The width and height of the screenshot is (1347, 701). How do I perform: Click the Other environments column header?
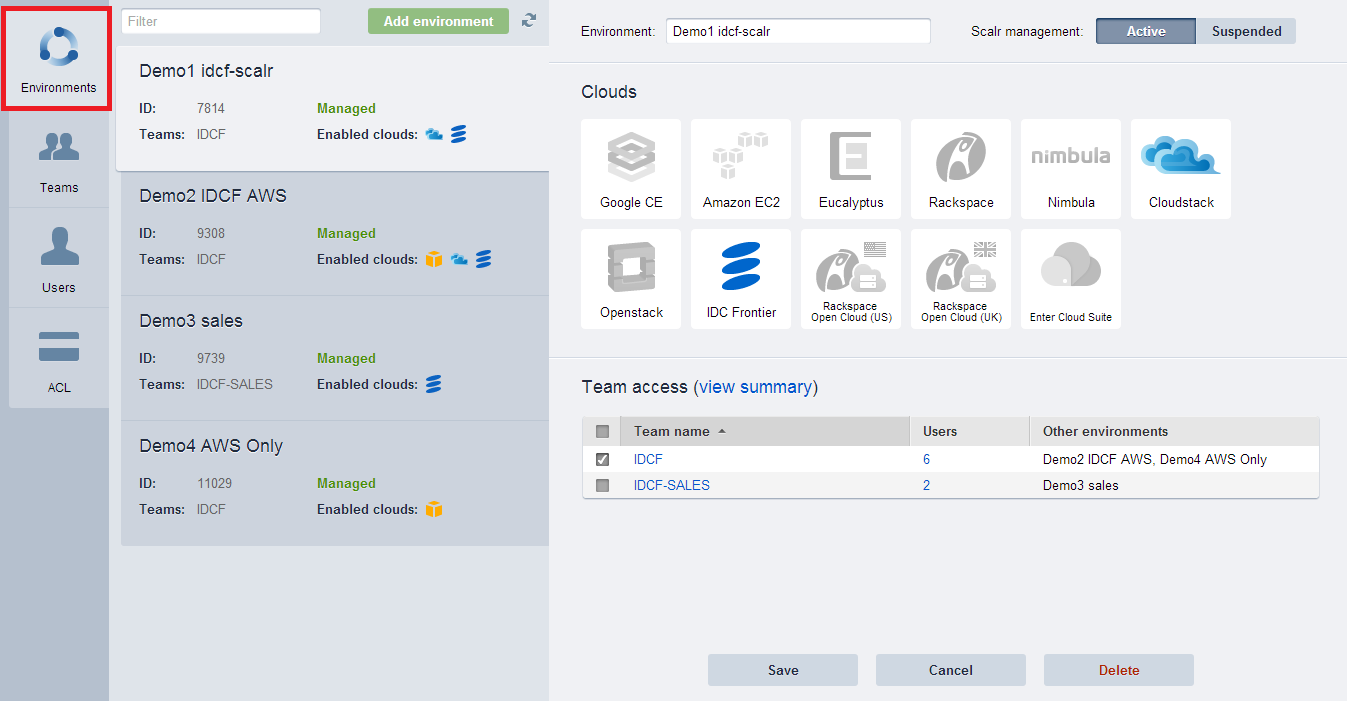pyautogui.click(x=1174, y=432)
